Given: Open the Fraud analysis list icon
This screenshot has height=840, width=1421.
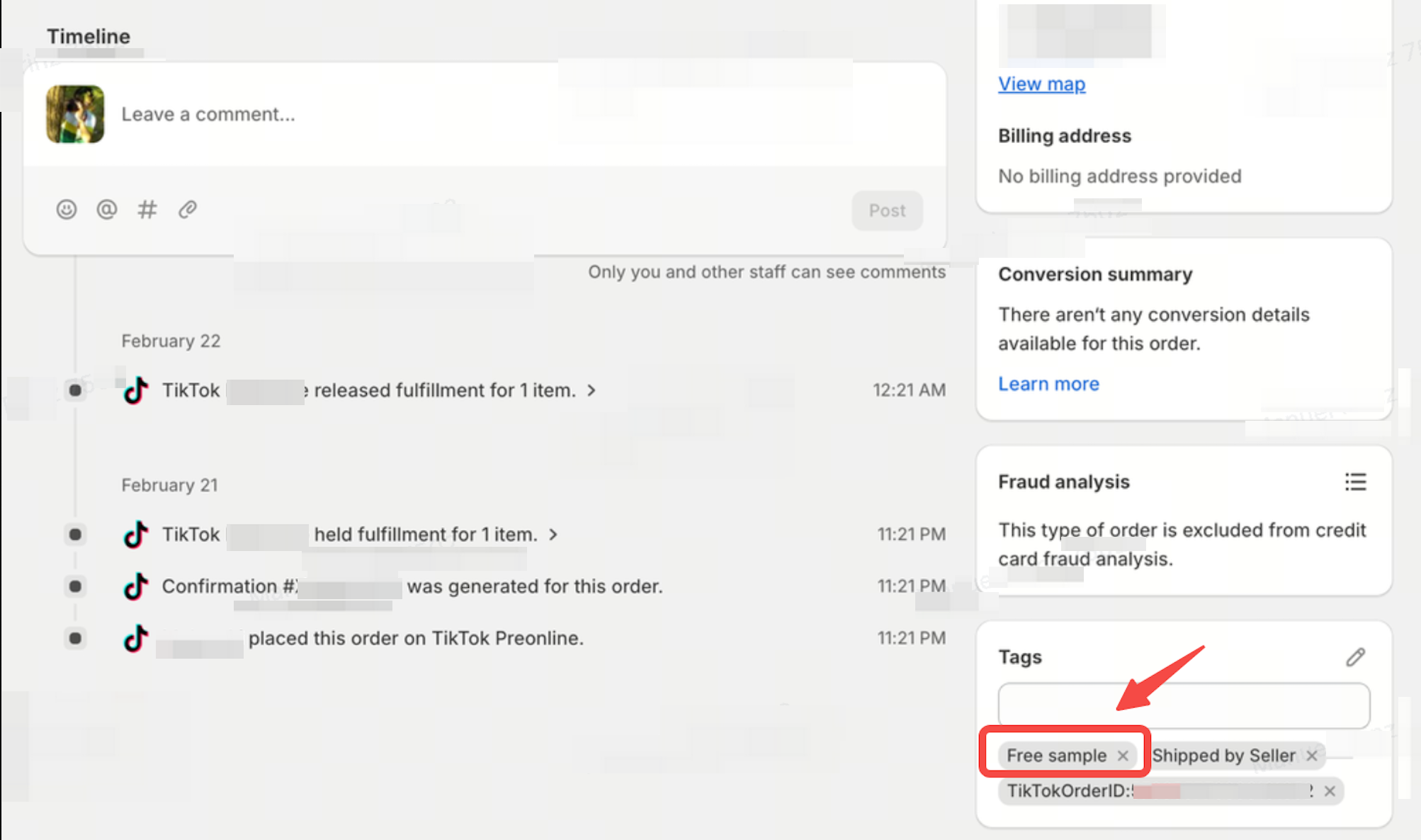Looking at the screenshot, I should tap(1355, 482).
